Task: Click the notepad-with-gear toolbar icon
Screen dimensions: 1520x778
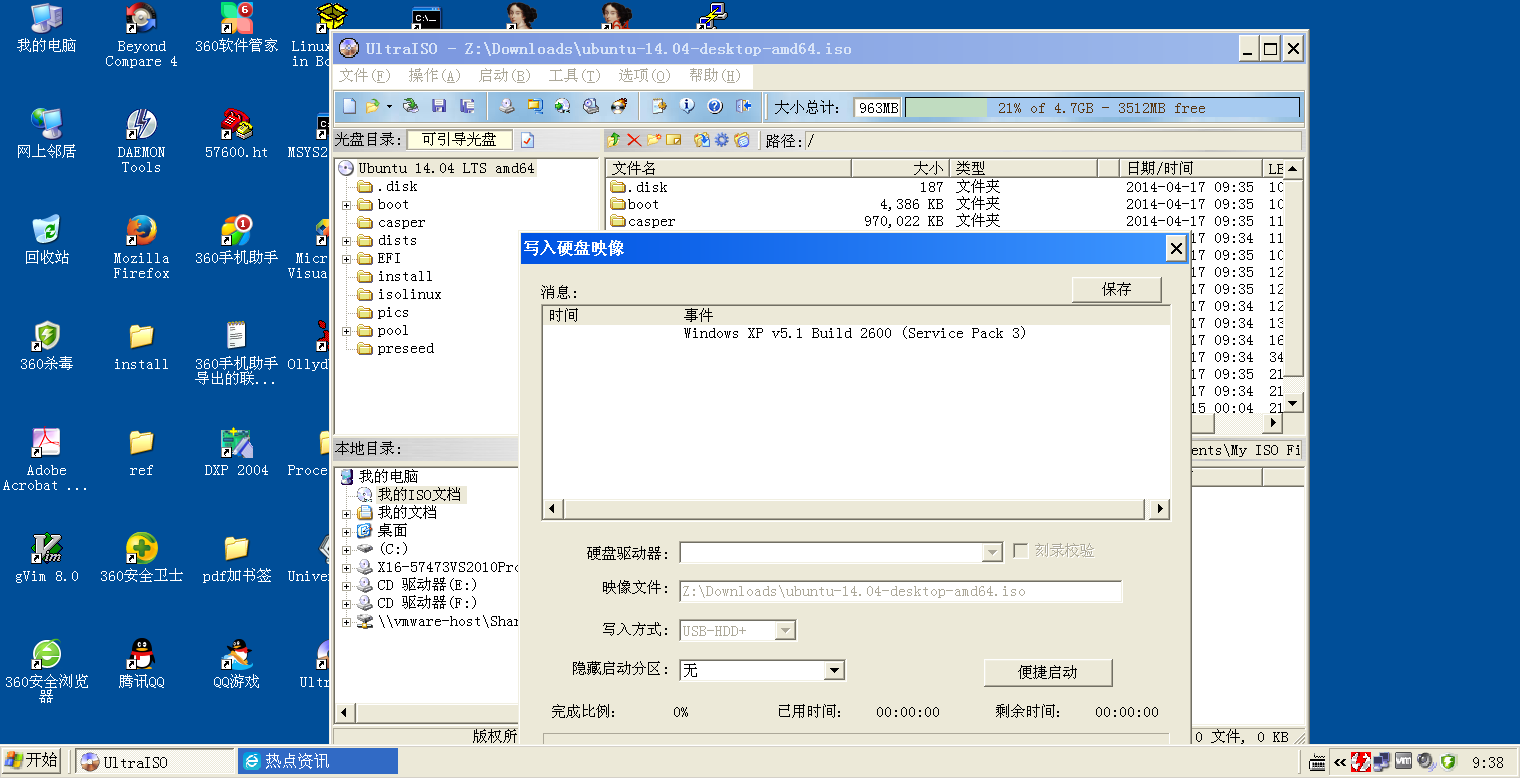Action: click(x=659, y=106)
